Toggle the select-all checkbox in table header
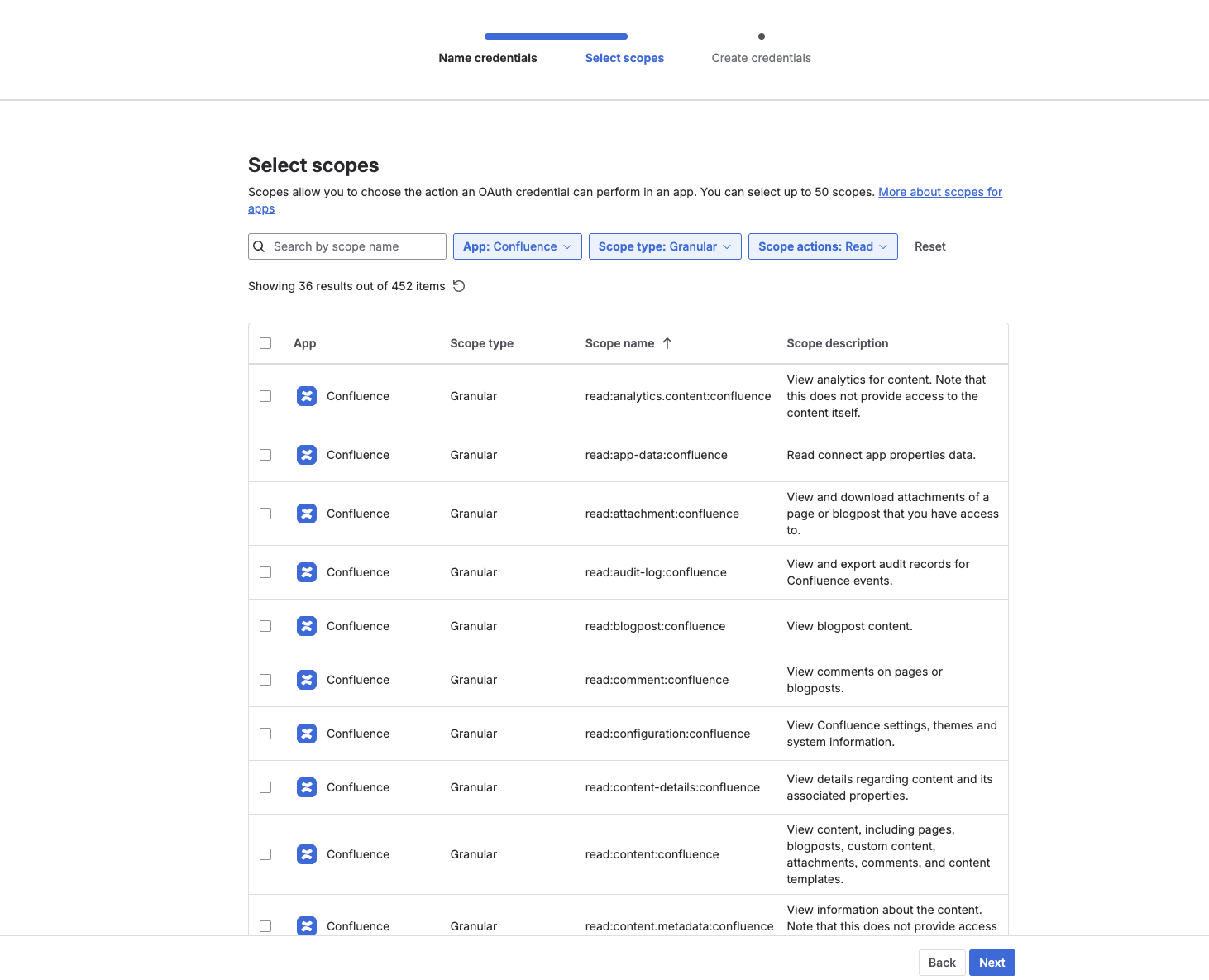Image resolution: width=1209 pixels, height=980 pixels. (265, 343)
